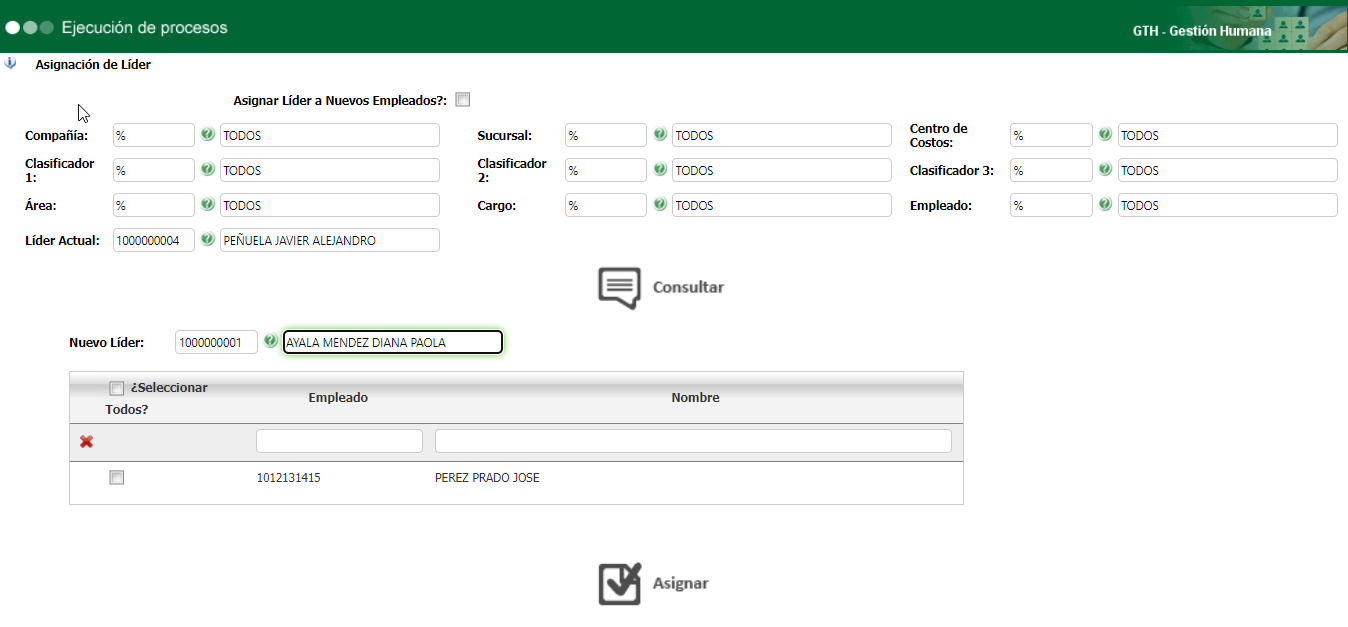Clear table filters with the red X icon
This screenshot has height=627, width=1348.
[87, 442]
